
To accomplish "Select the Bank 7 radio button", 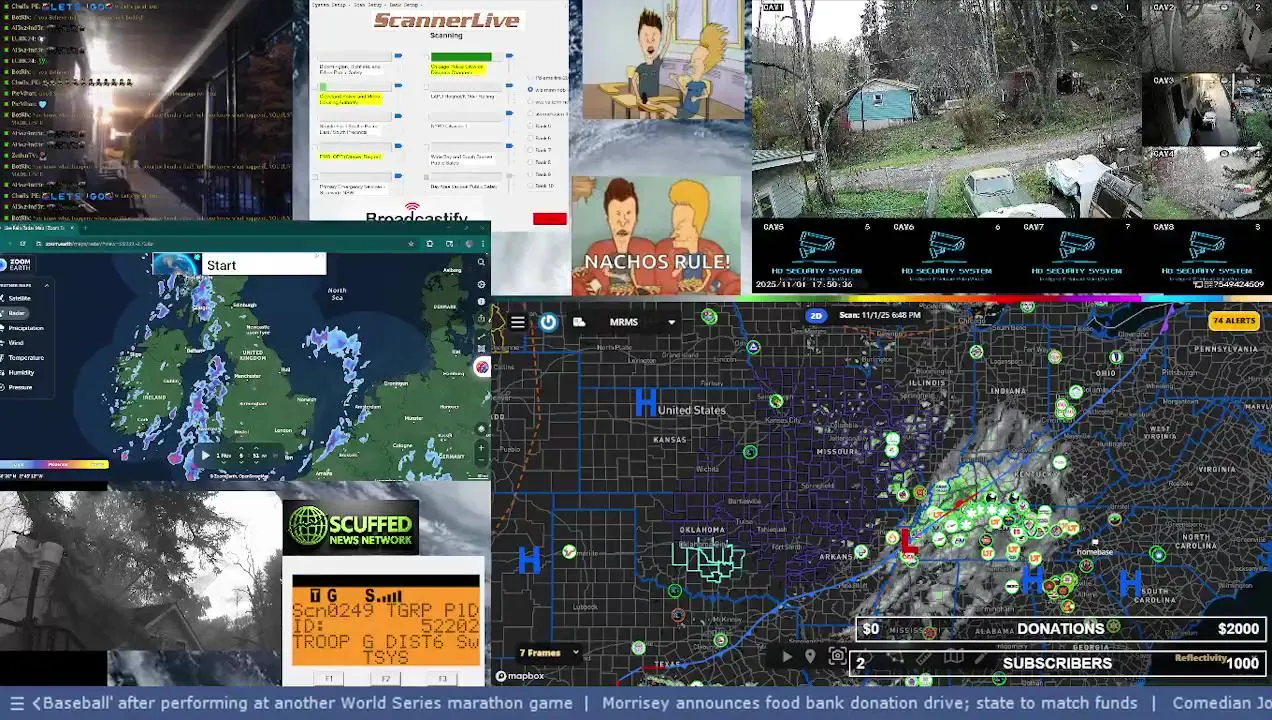I will point(530,150).
